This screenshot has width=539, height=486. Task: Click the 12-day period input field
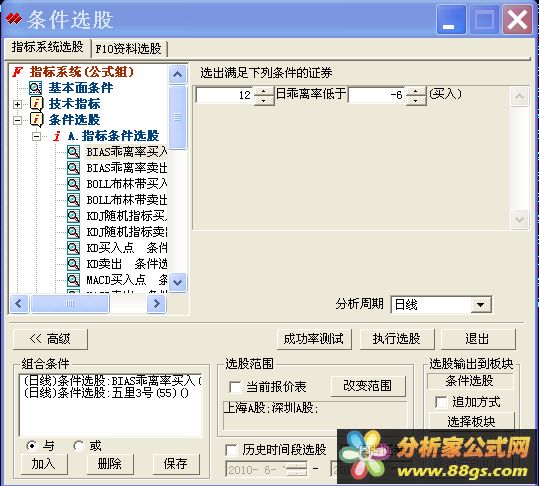225,95
